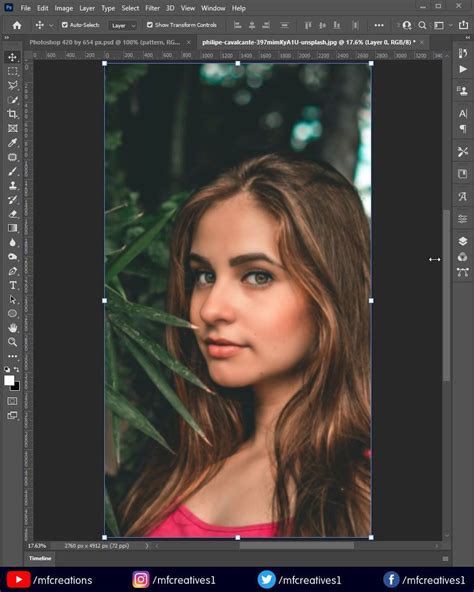Open the File menu
This screenshot has height=592, width=474.
point(26,8)
